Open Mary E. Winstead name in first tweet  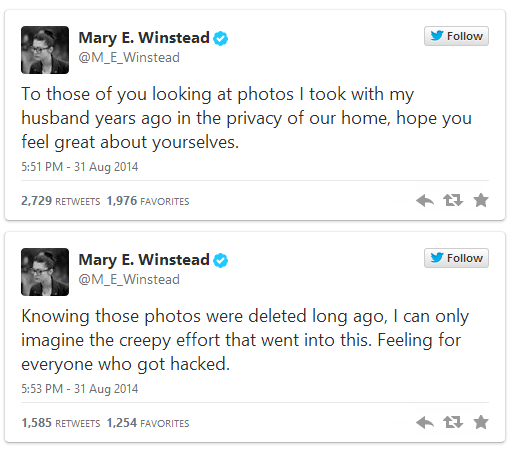pyautogui.click(x=144, y=38)
